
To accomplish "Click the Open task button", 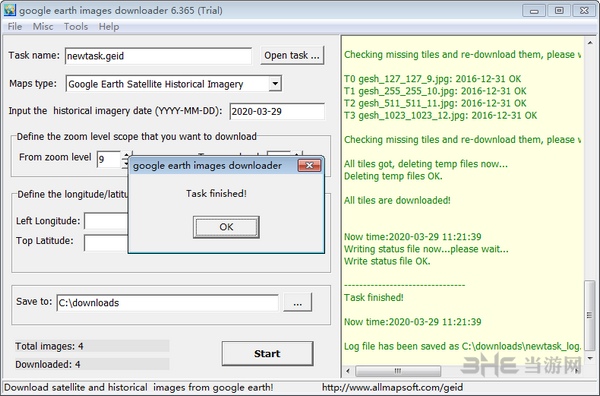I will point(292,55).
